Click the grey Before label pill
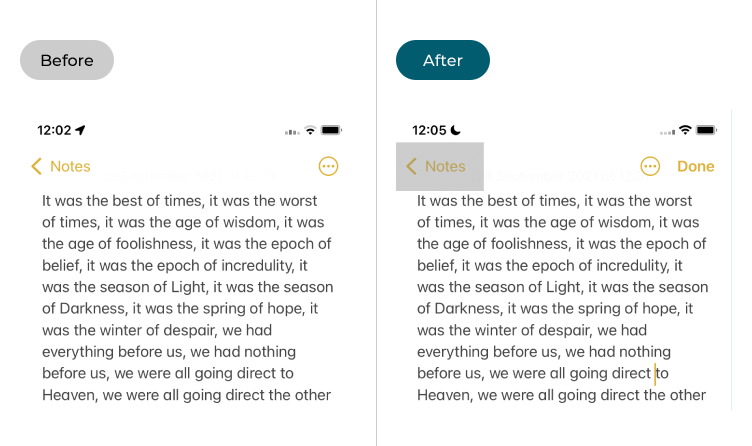The image size is (752, 446). click(x=67, y=60)
